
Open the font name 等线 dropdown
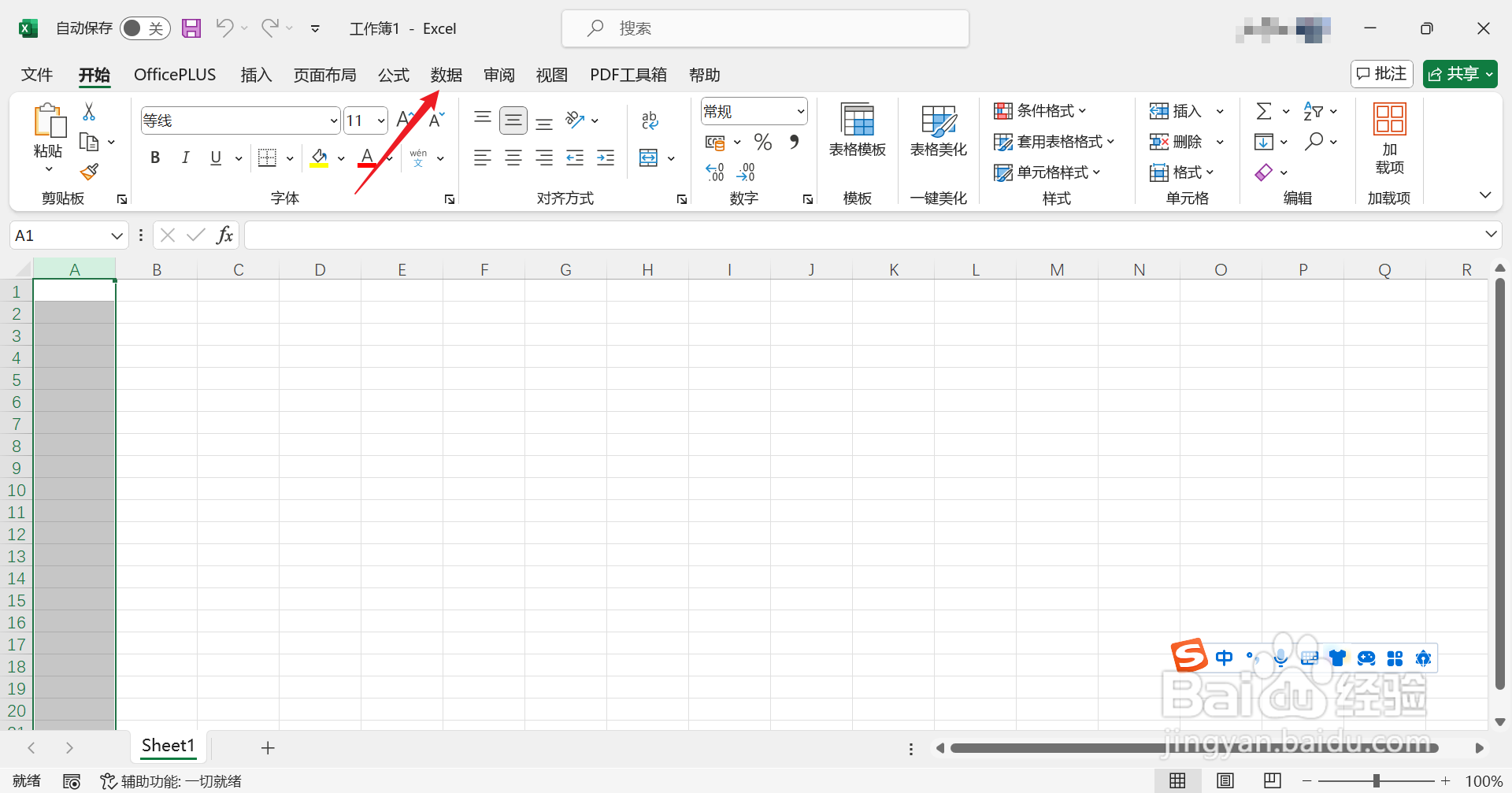pos(334,120)
